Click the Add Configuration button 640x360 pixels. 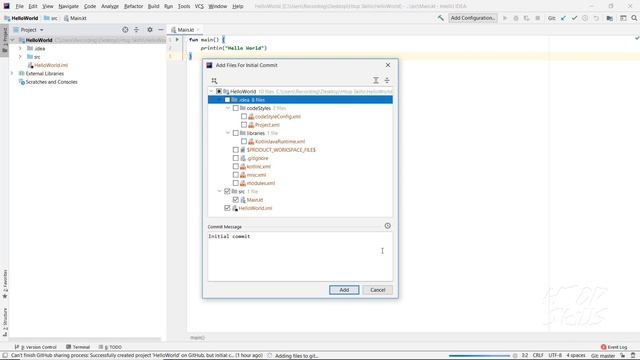473,18
